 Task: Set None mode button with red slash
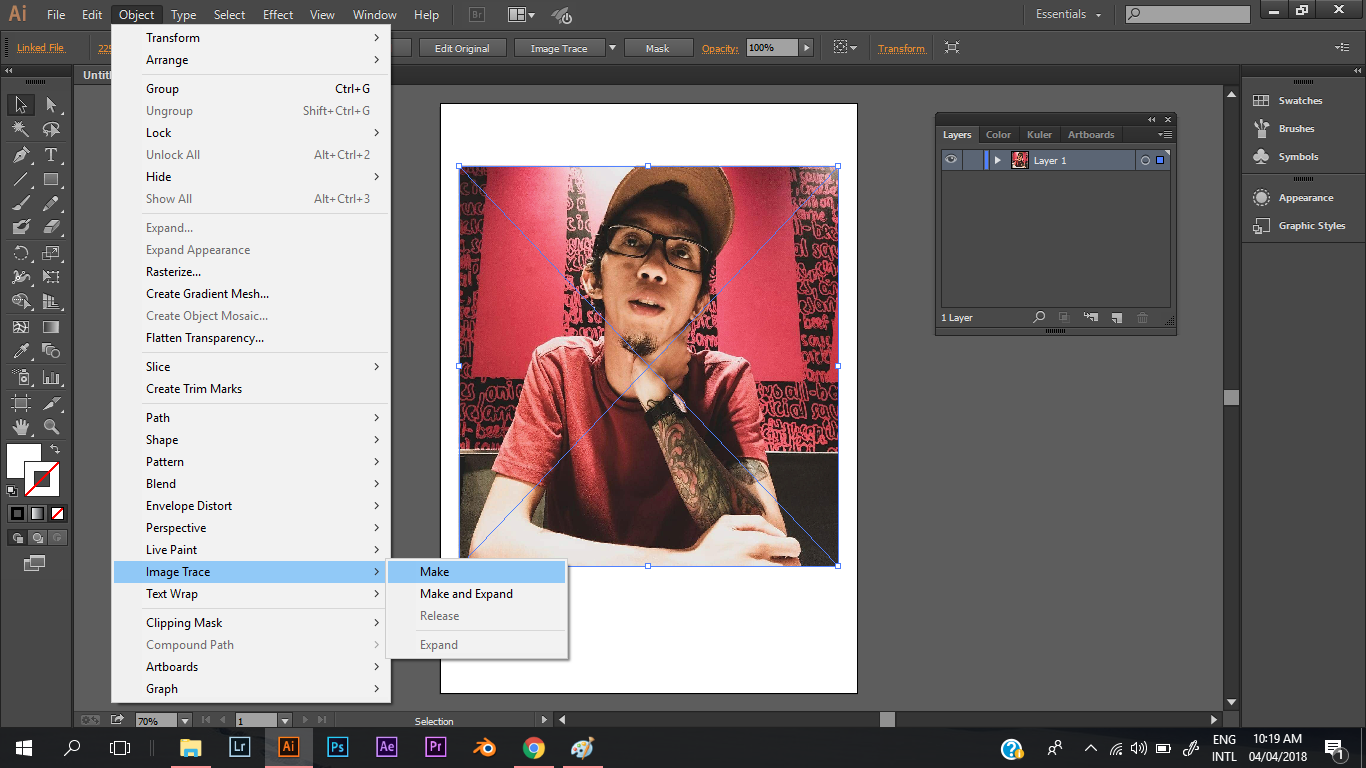57,513
